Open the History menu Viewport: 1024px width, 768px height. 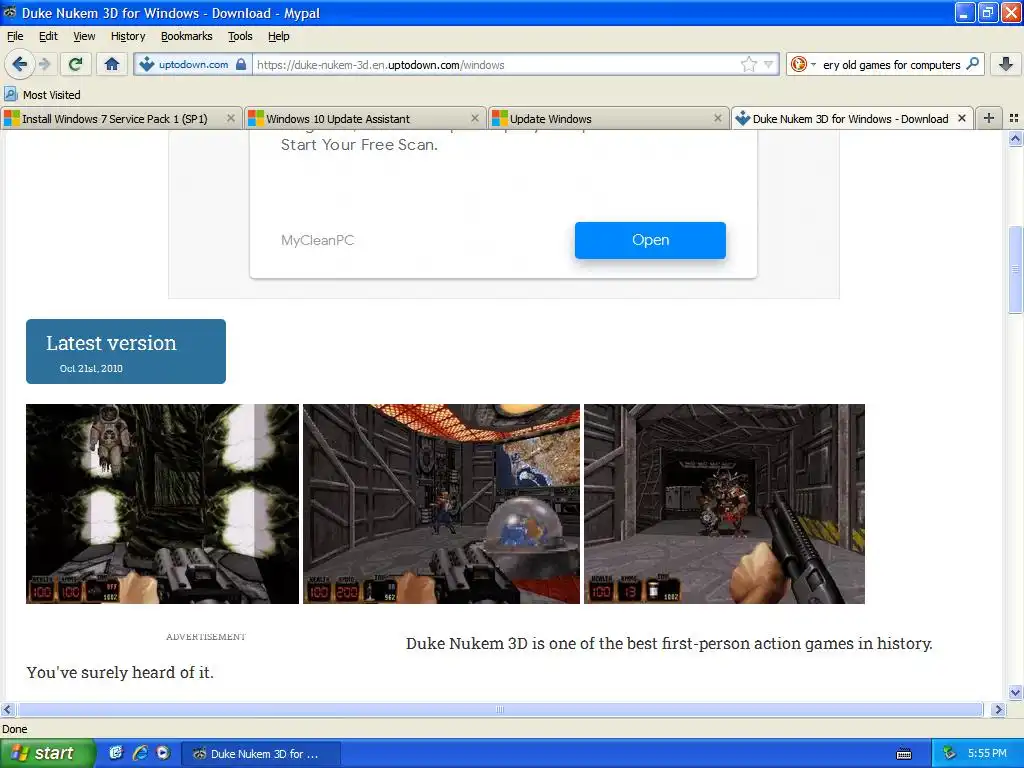[128, 36]
